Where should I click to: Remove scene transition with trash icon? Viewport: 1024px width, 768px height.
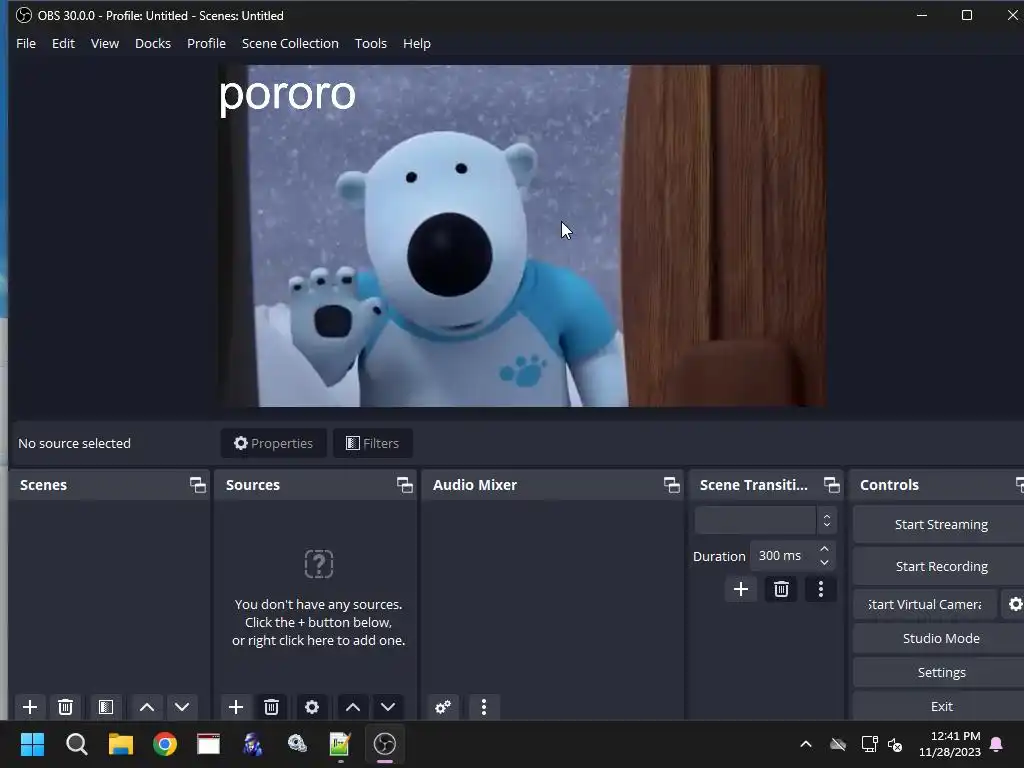tap(781, 589)
